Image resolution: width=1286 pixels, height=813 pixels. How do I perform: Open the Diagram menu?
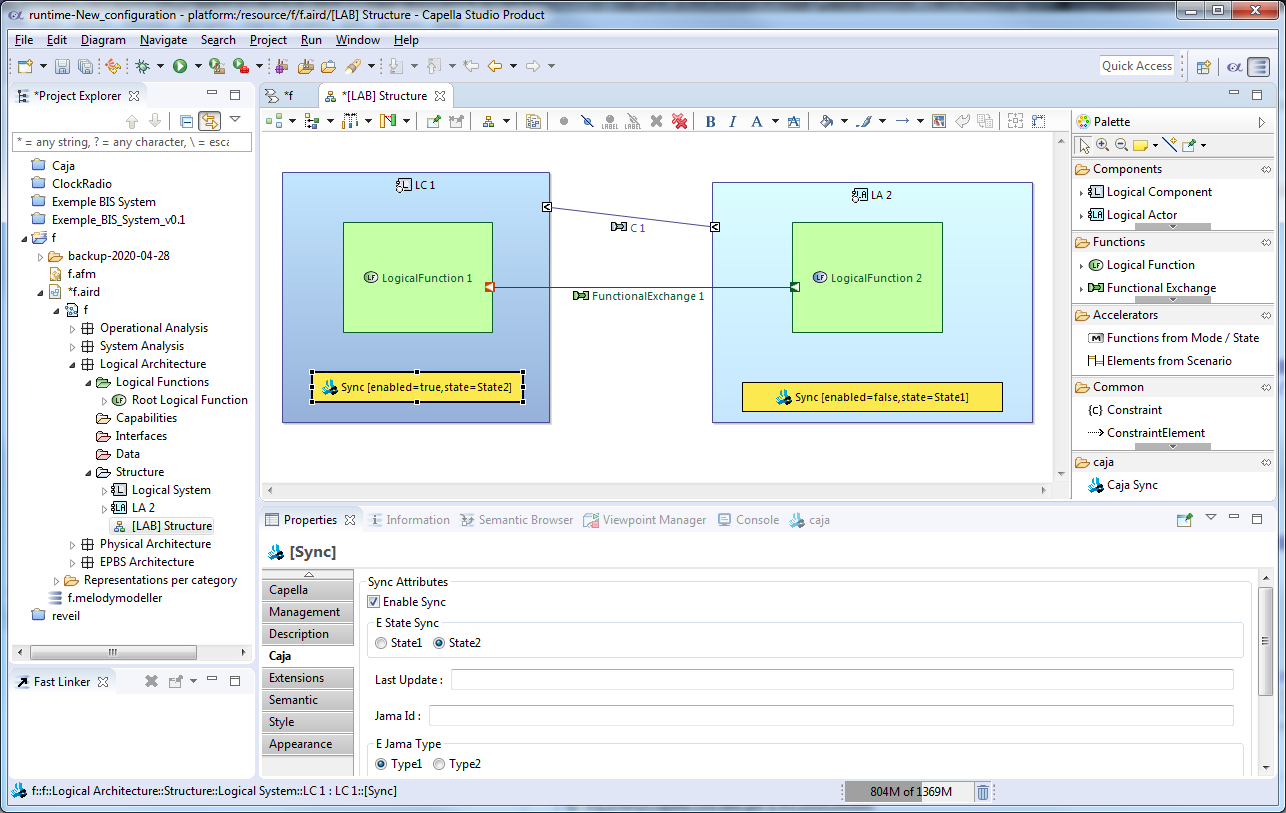point(103,40)
